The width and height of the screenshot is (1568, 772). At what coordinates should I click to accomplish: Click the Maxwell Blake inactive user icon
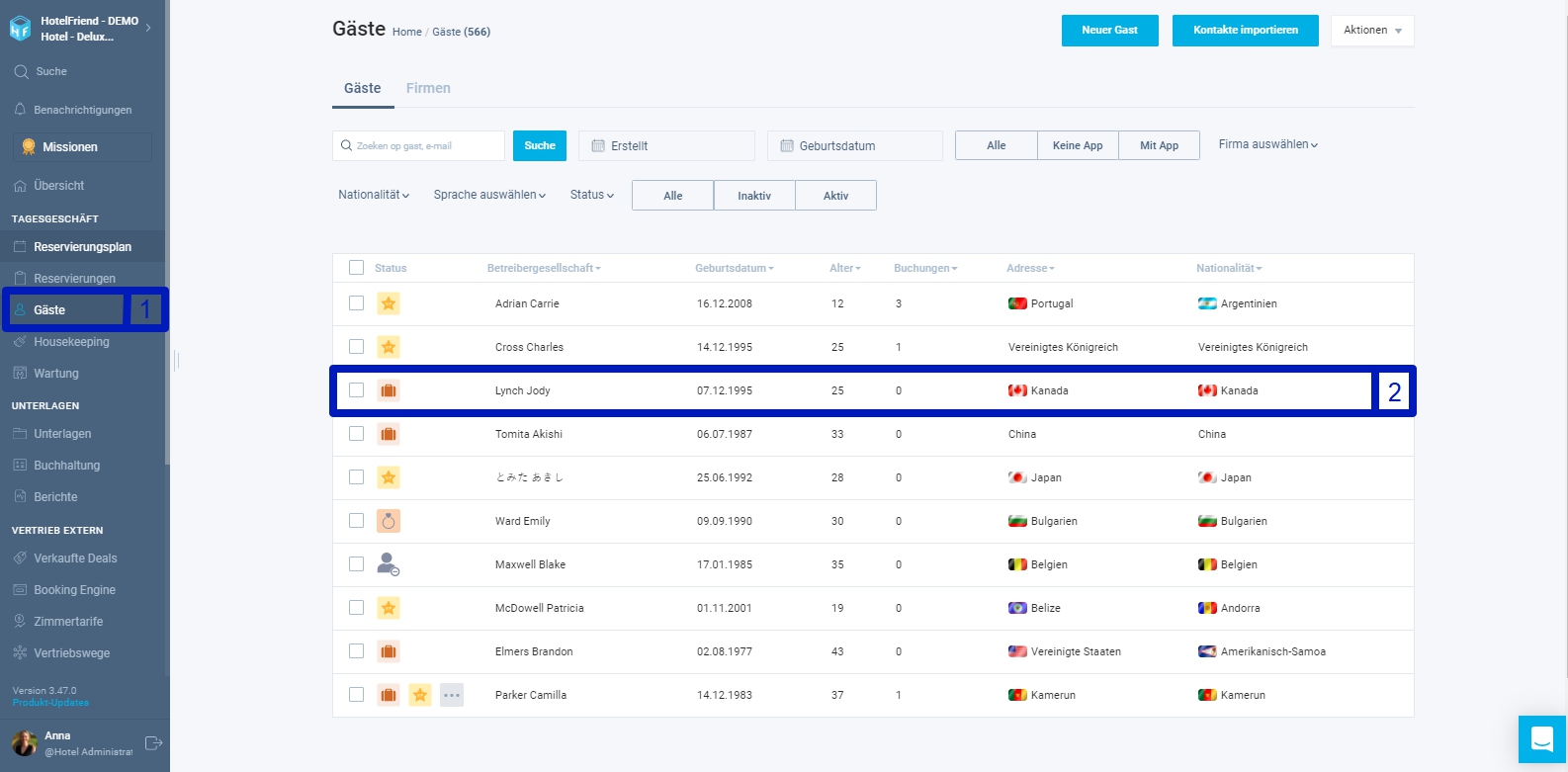point(389,564)
